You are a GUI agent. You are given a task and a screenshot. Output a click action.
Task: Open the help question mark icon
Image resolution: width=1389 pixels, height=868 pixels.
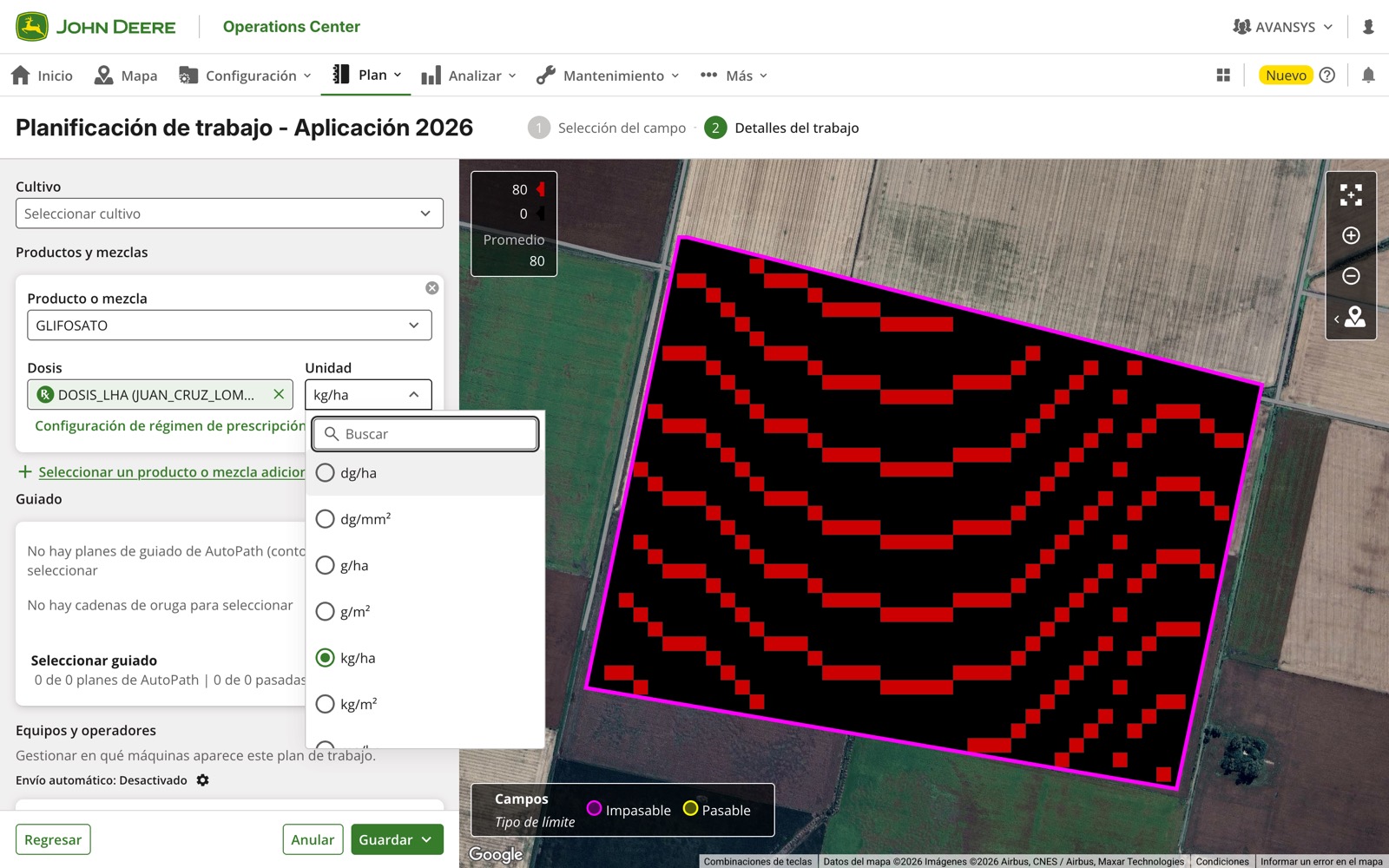click(x=1326, y=76)
